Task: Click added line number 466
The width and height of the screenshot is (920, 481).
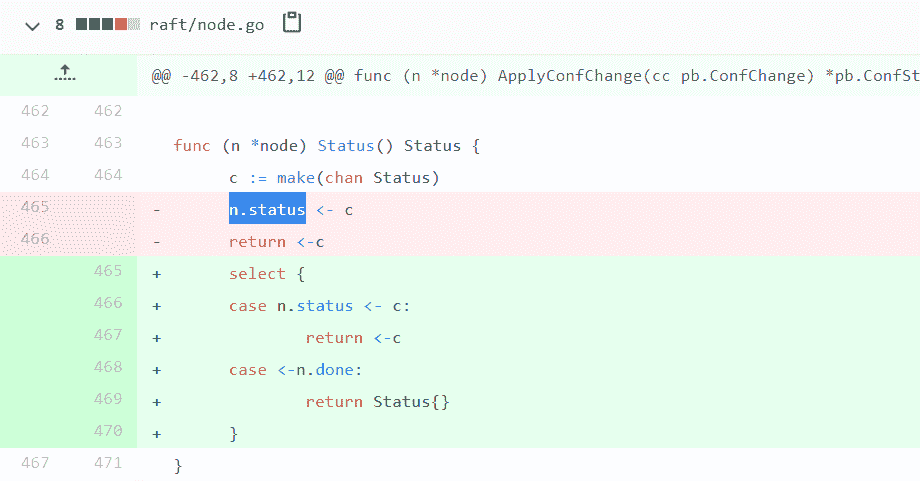Action: pyautogui.click(x=107, y=303)
